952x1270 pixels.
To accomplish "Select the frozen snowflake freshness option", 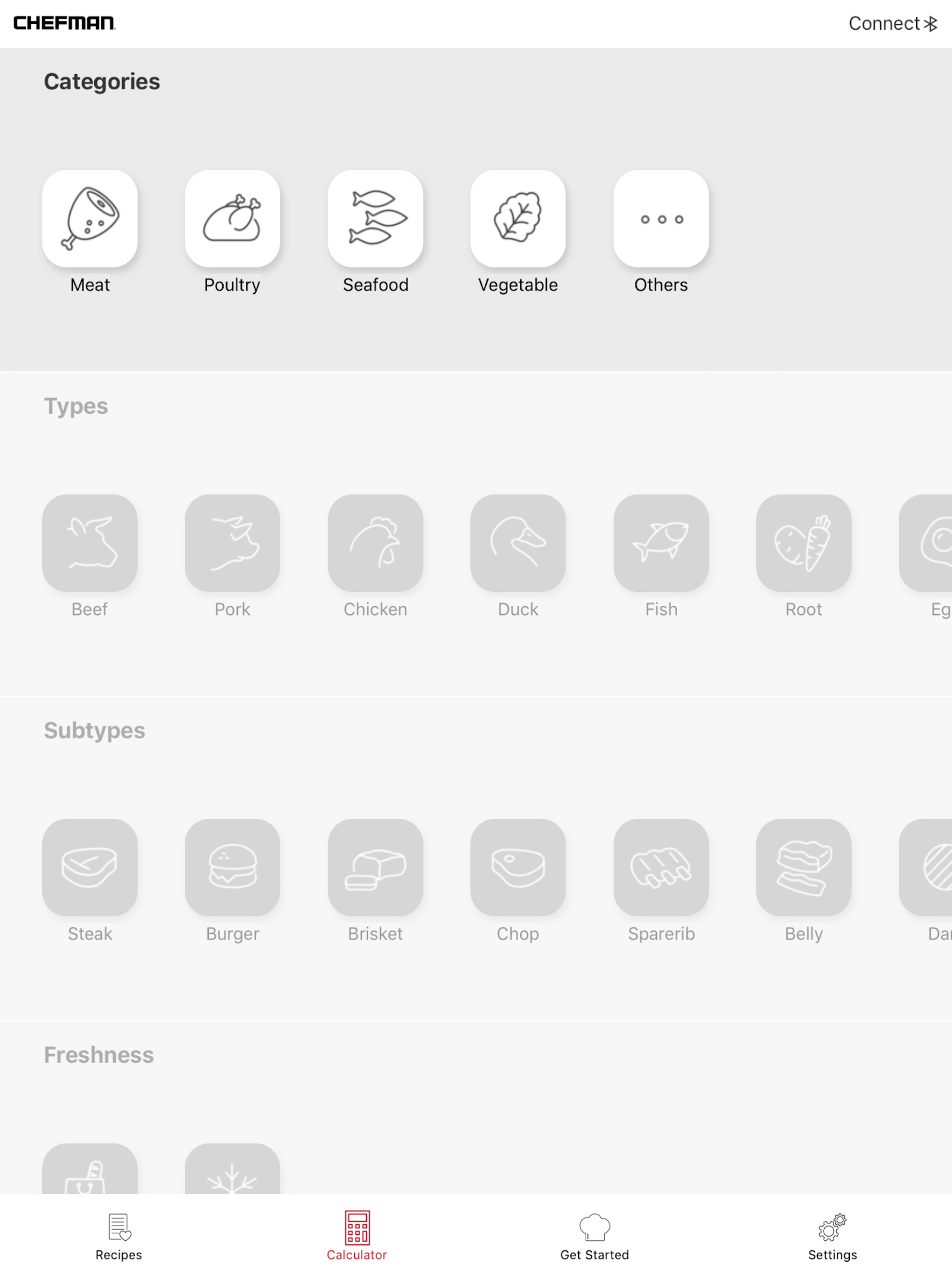I will (x=232, y=1171).
